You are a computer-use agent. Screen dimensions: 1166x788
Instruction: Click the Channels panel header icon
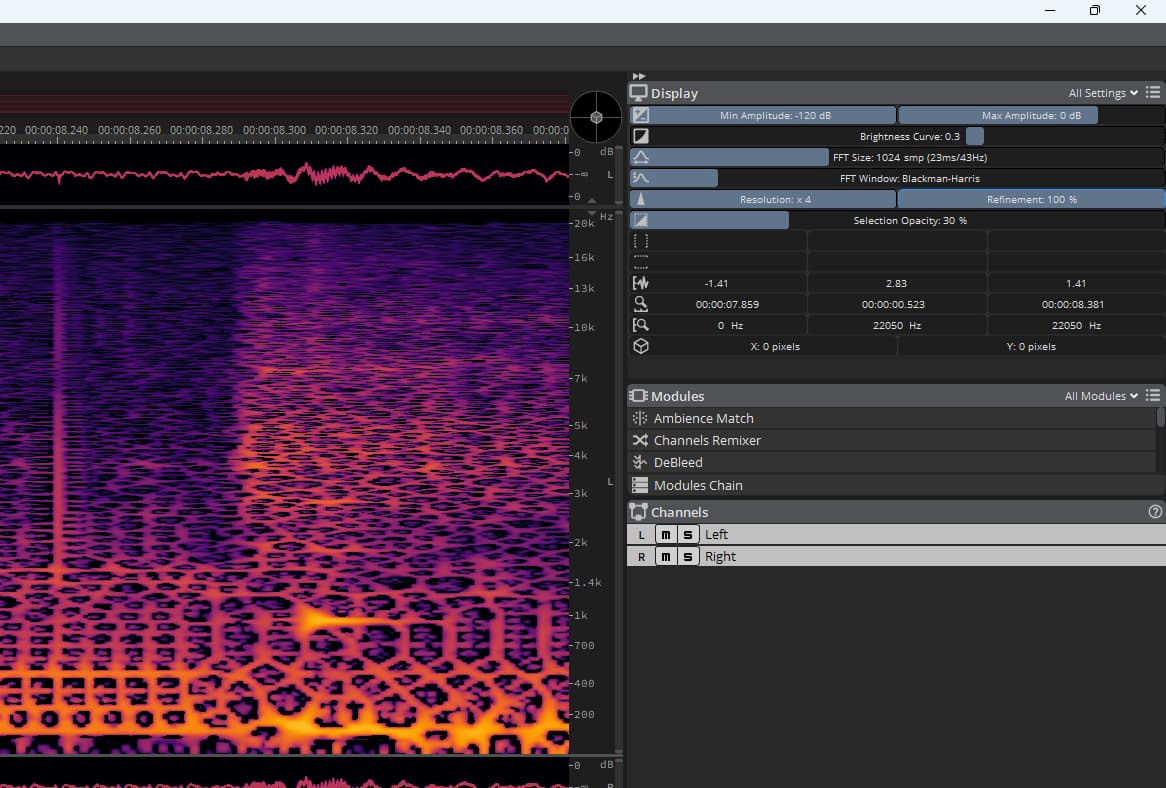(639, 512)
